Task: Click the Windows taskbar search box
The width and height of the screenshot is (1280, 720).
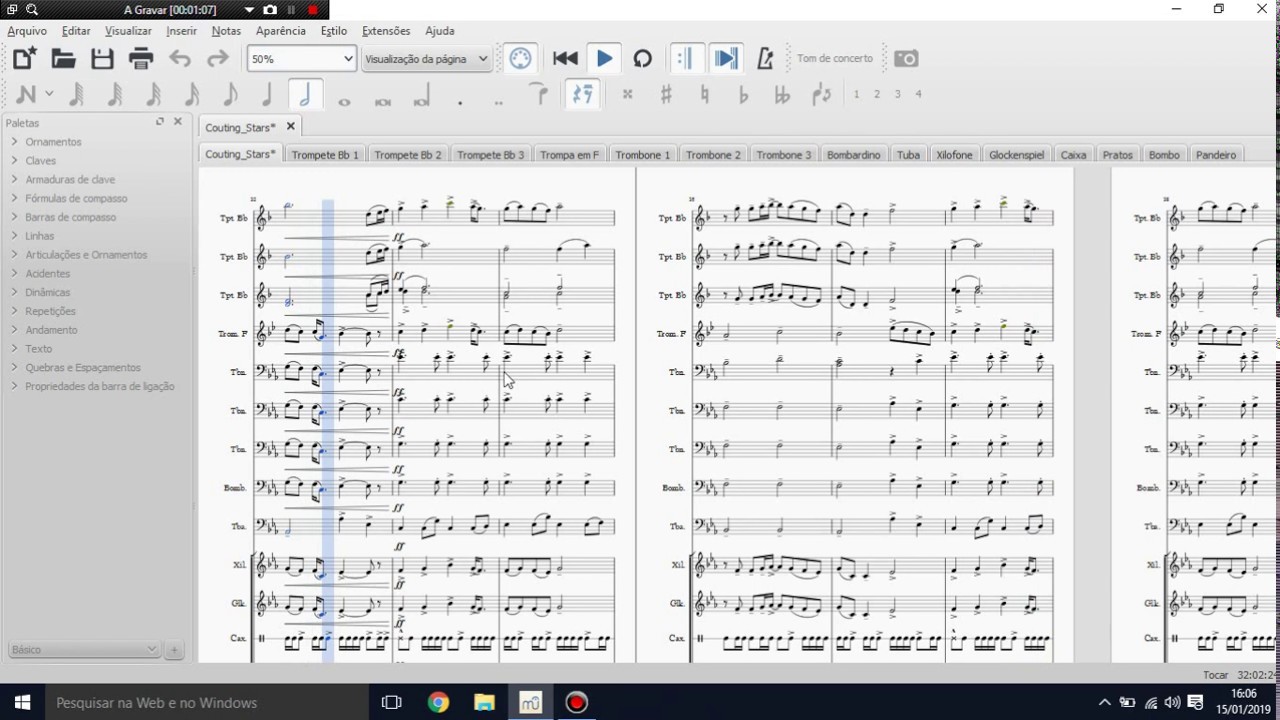Action: 207,702
